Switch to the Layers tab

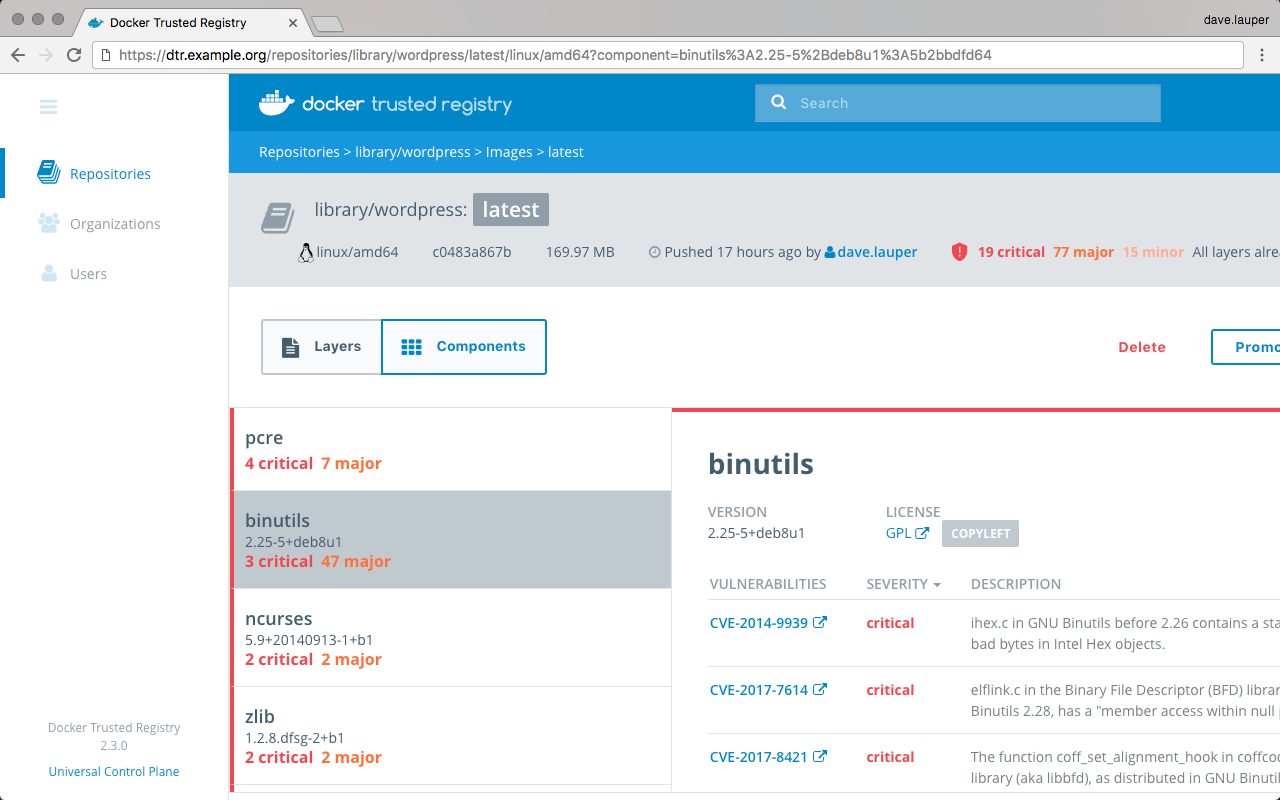[321, 347]
